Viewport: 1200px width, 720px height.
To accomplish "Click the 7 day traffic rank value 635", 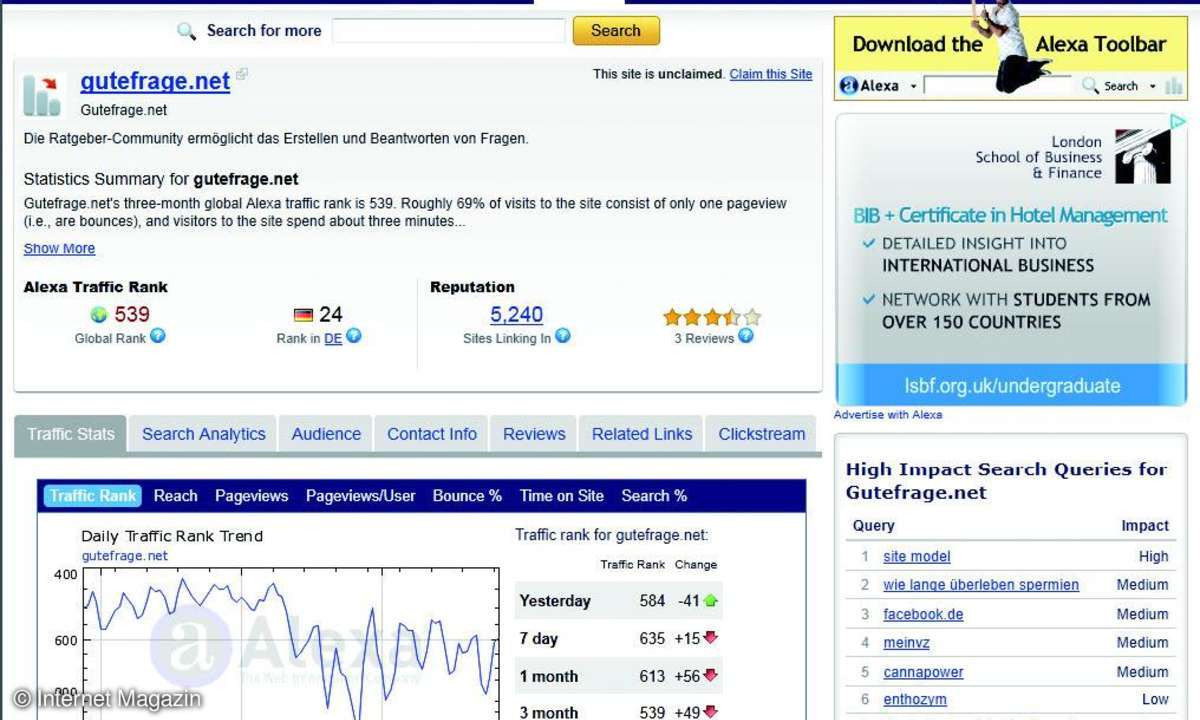I will pos(652,638).
